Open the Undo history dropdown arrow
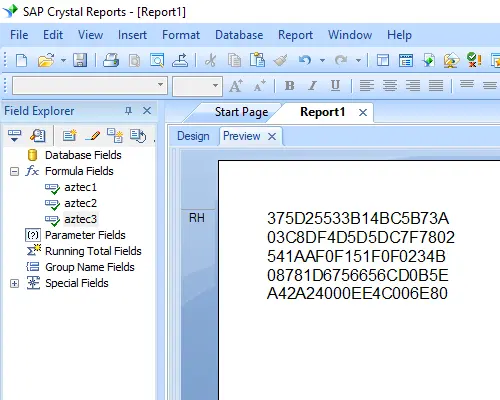500x400 pixels. point(322,61)
